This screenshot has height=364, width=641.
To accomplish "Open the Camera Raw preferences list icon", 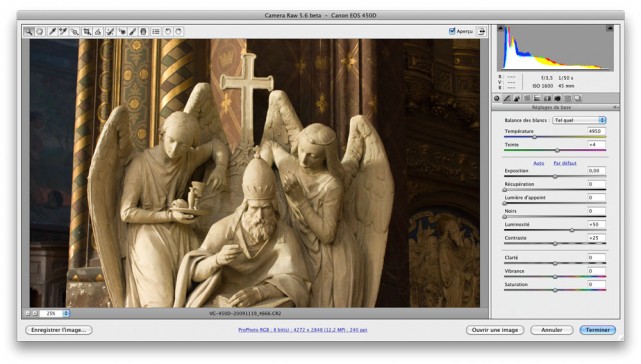I will 156,31.
